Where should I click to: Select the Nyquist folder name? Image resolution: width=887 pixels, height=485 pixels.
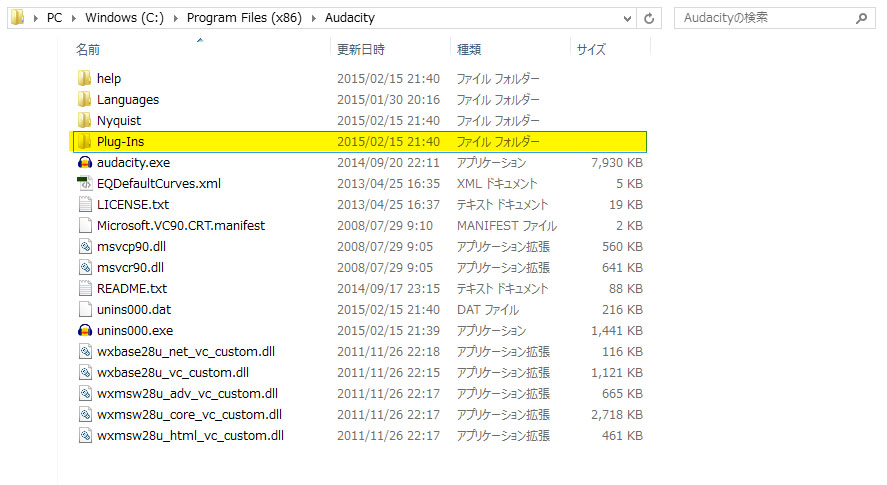click(x=119, y=121)
